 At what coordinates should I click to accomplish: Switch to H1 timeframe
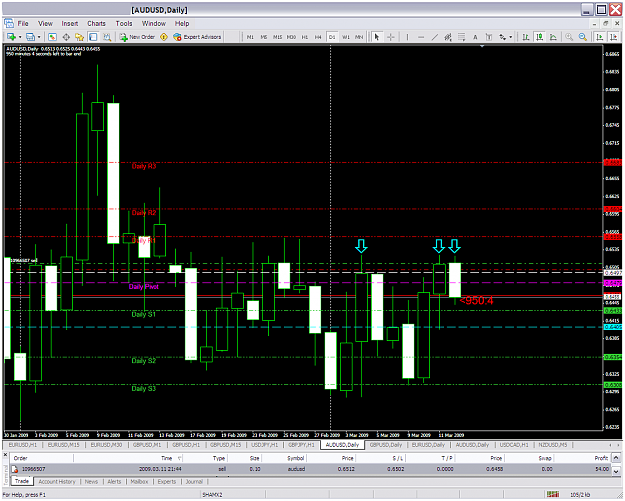(305, 37)
